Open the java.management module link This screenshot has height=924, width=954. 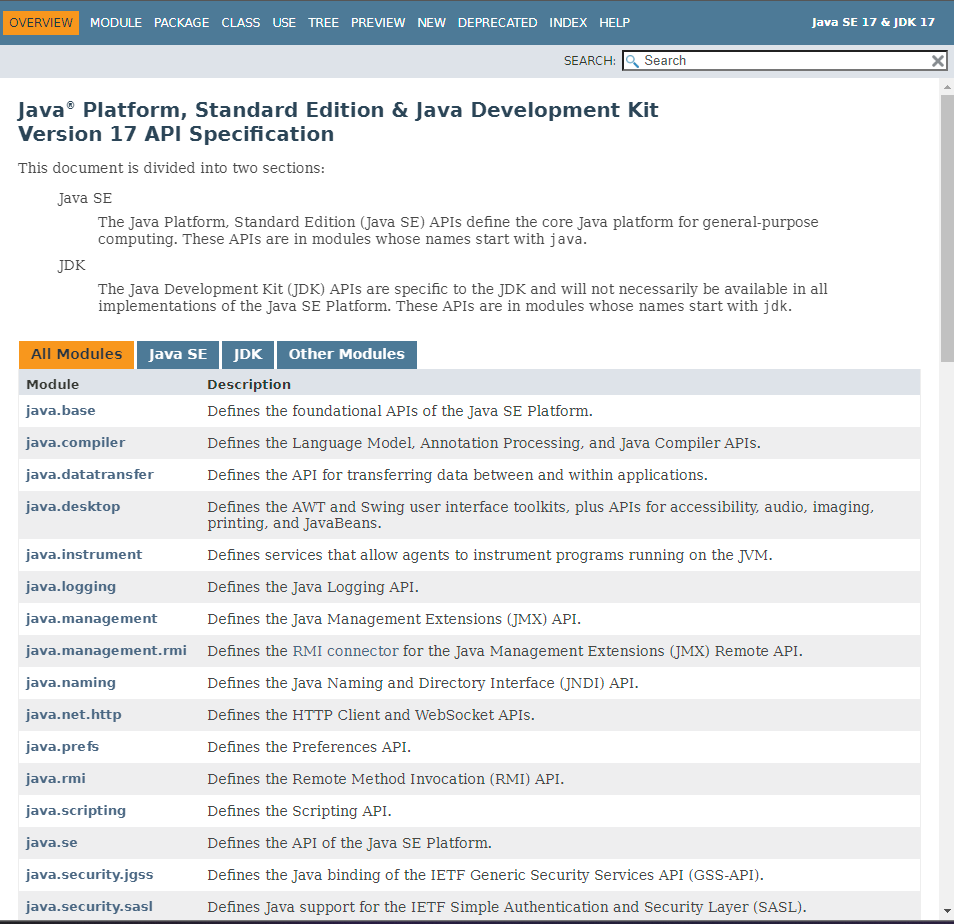(91, 619)
